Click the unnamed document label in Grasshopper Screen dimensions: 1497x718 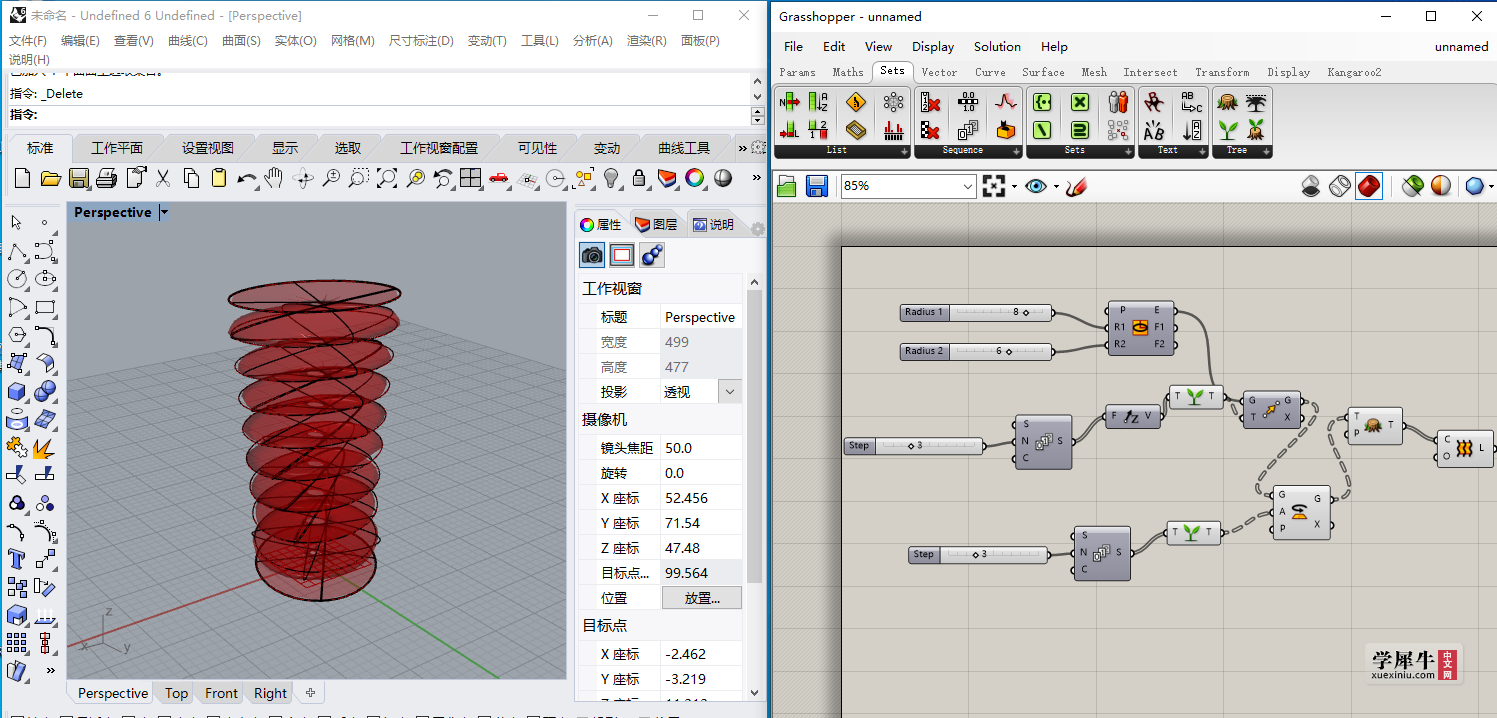pyautogui.click(x=1461, y=47)
